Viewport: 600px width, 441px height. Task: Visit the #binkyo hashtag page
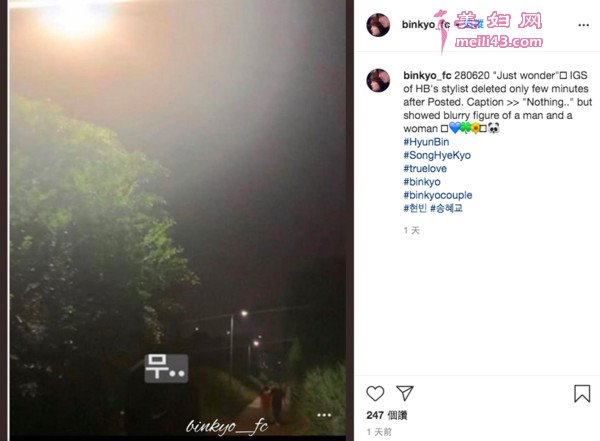pyautogui.click(x=422, y=182)
